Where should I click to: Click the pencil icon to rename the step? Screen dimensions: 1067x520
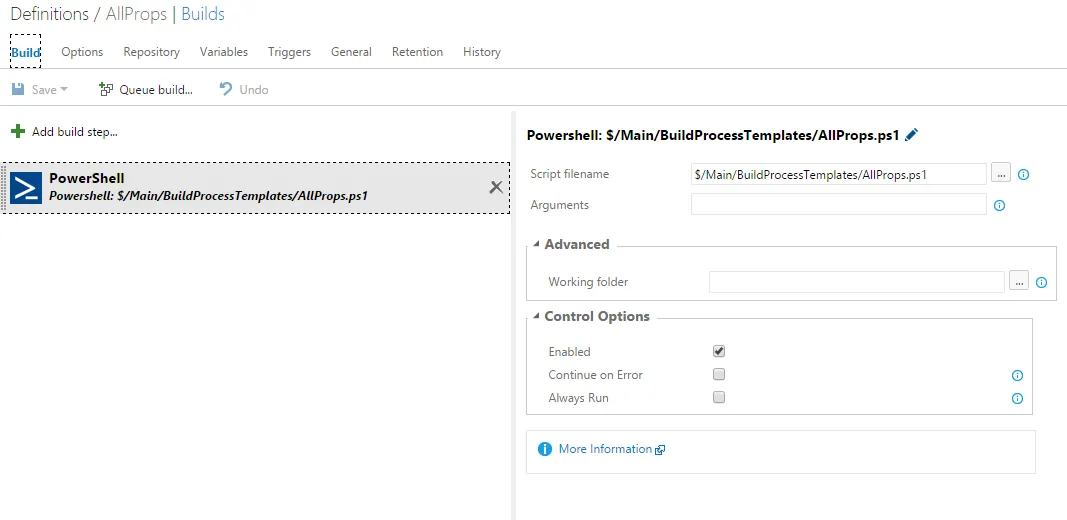(x=911, y=135)
